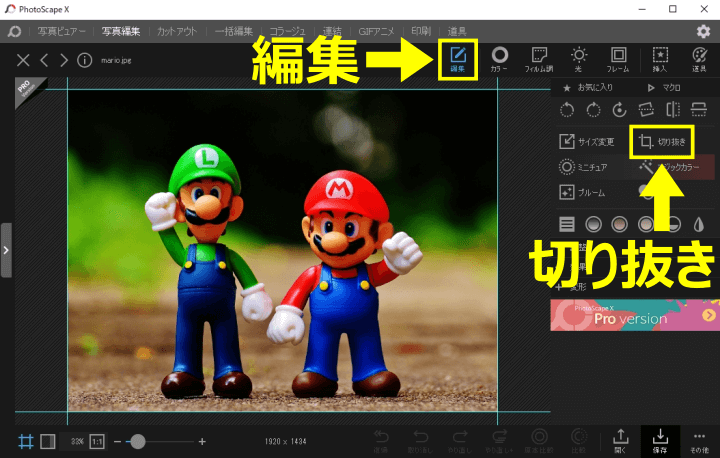Screen dimensions: 720x458
Task: Click the 復帰 revert button
Action: coord(381,441)
